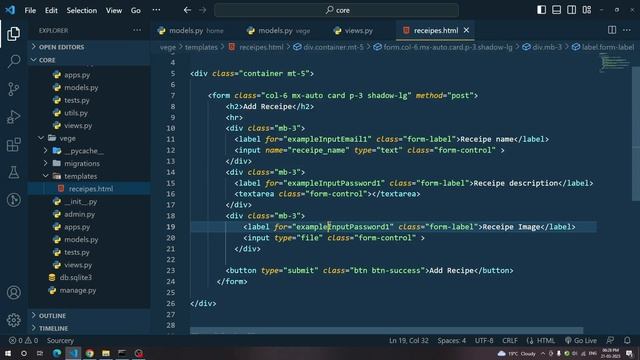Expand the Outline section
640x360 pixels.
click(x=89, y=316)
